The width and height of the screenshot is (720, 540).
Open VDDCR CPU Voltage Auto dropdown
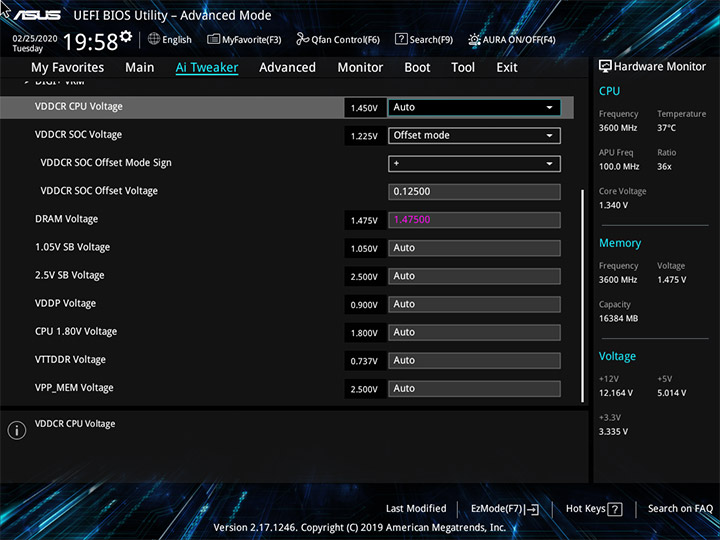click(474, 107)
